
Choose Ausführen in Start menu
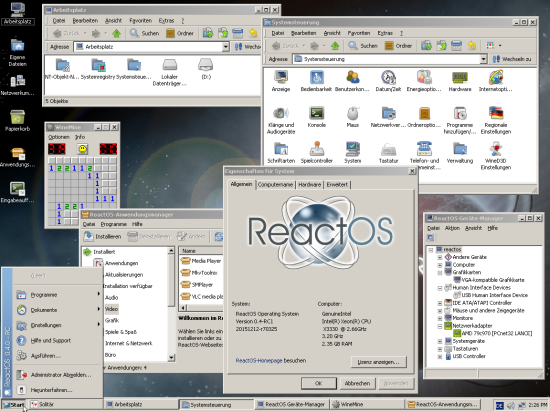(58, 356)
